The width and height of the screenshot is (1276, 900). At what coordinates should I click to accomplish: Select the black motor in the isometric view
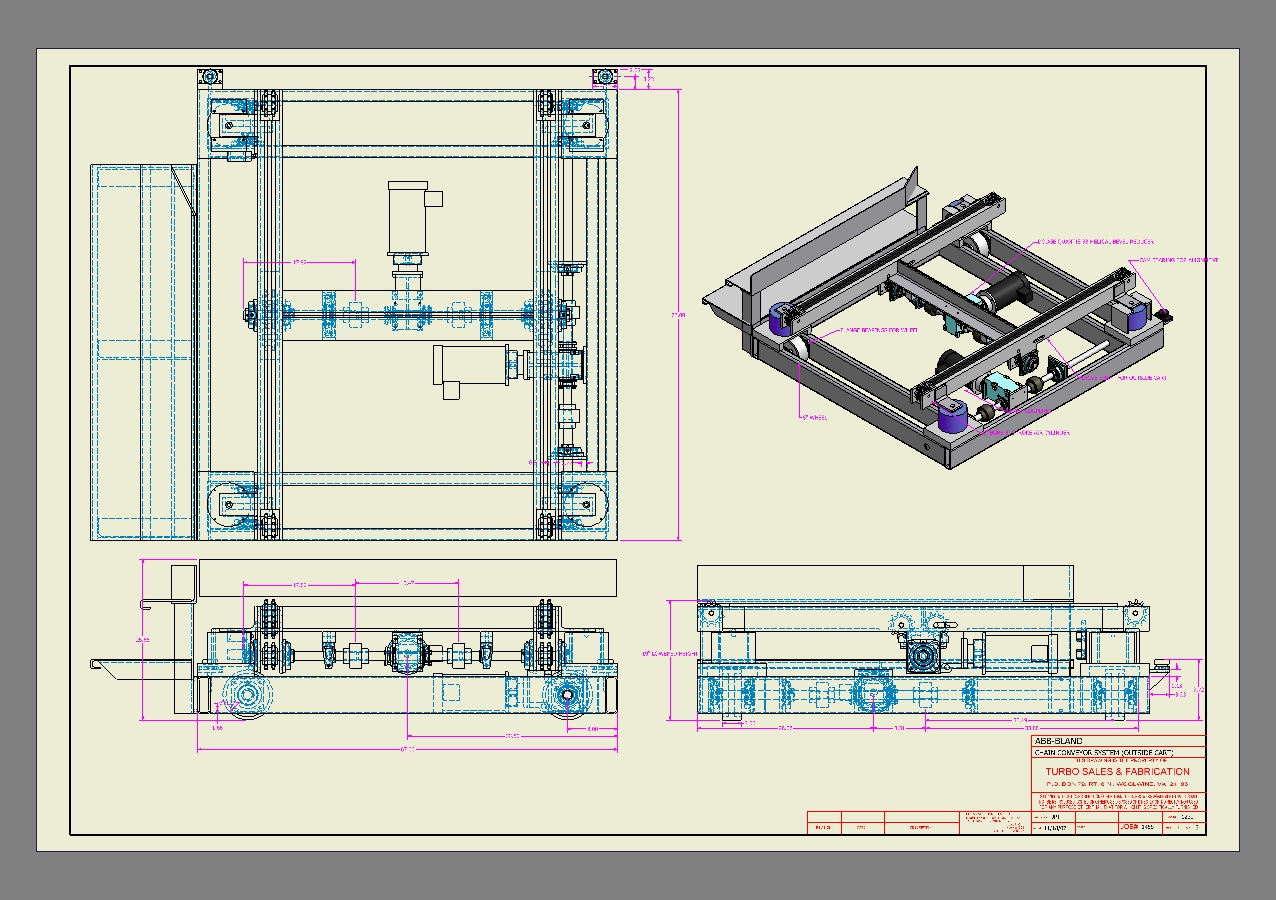(x=1008, y=292)
